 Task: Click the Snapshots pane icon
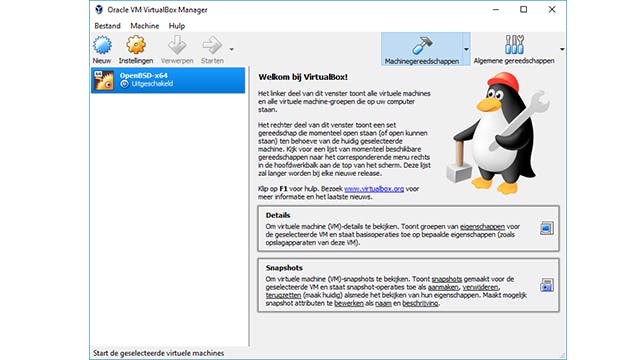pyautogui.click(x=547, y=285)
